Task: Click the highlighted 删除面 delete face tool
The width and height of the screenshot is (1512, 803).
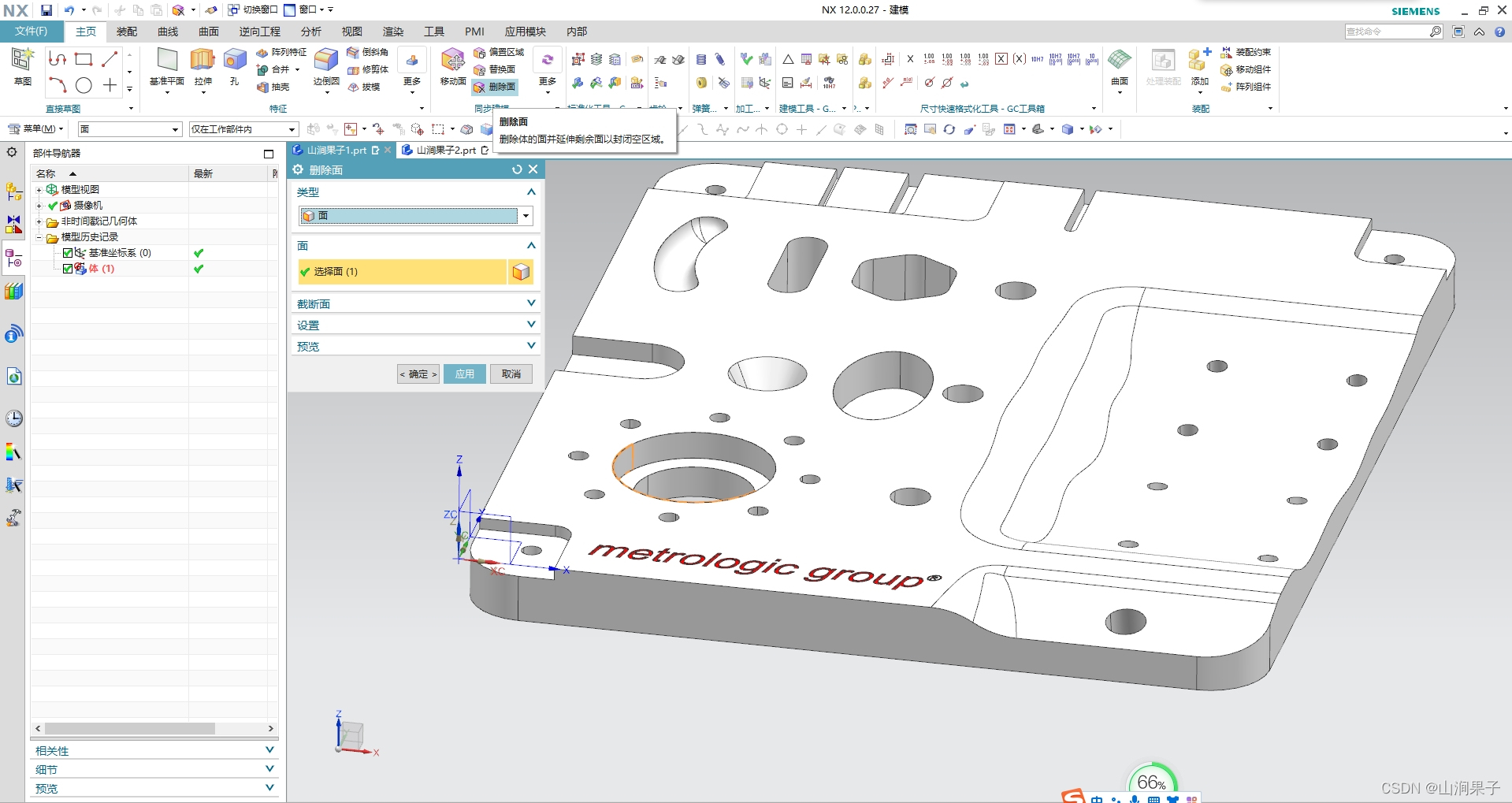Action: 495,87
